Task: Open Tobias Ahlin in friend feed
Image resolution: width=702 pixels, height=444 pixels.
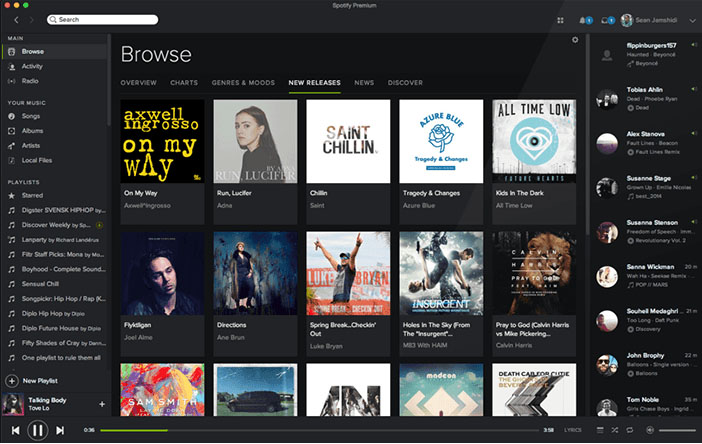Action: (x=644, y=90)
